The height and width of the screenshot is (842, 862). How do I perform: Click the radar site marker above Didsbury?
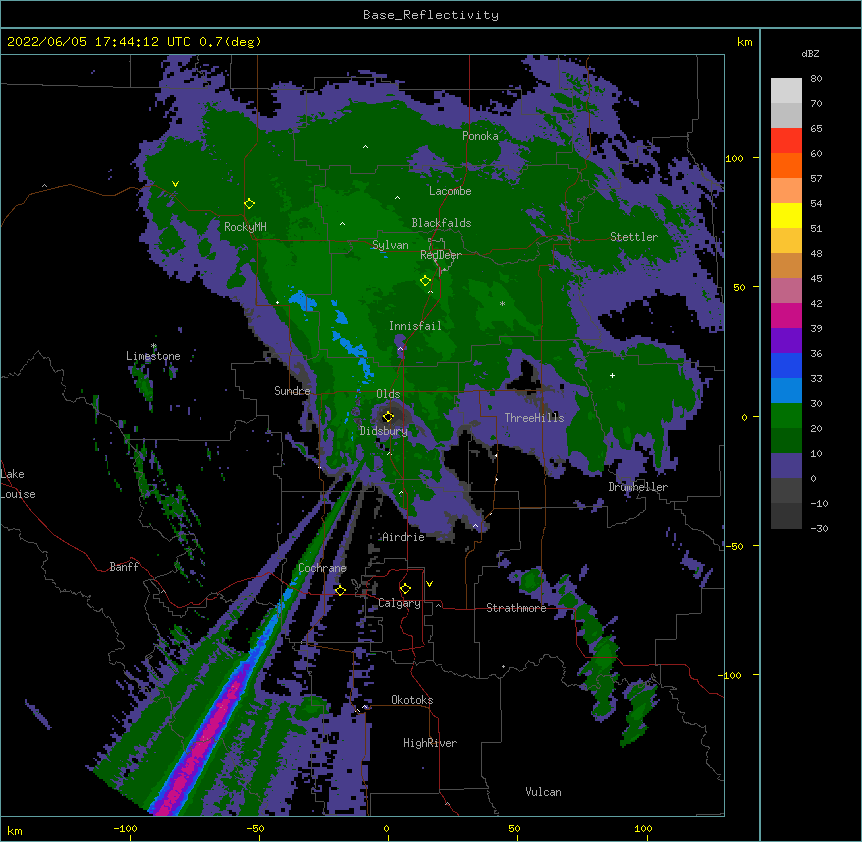388,416
